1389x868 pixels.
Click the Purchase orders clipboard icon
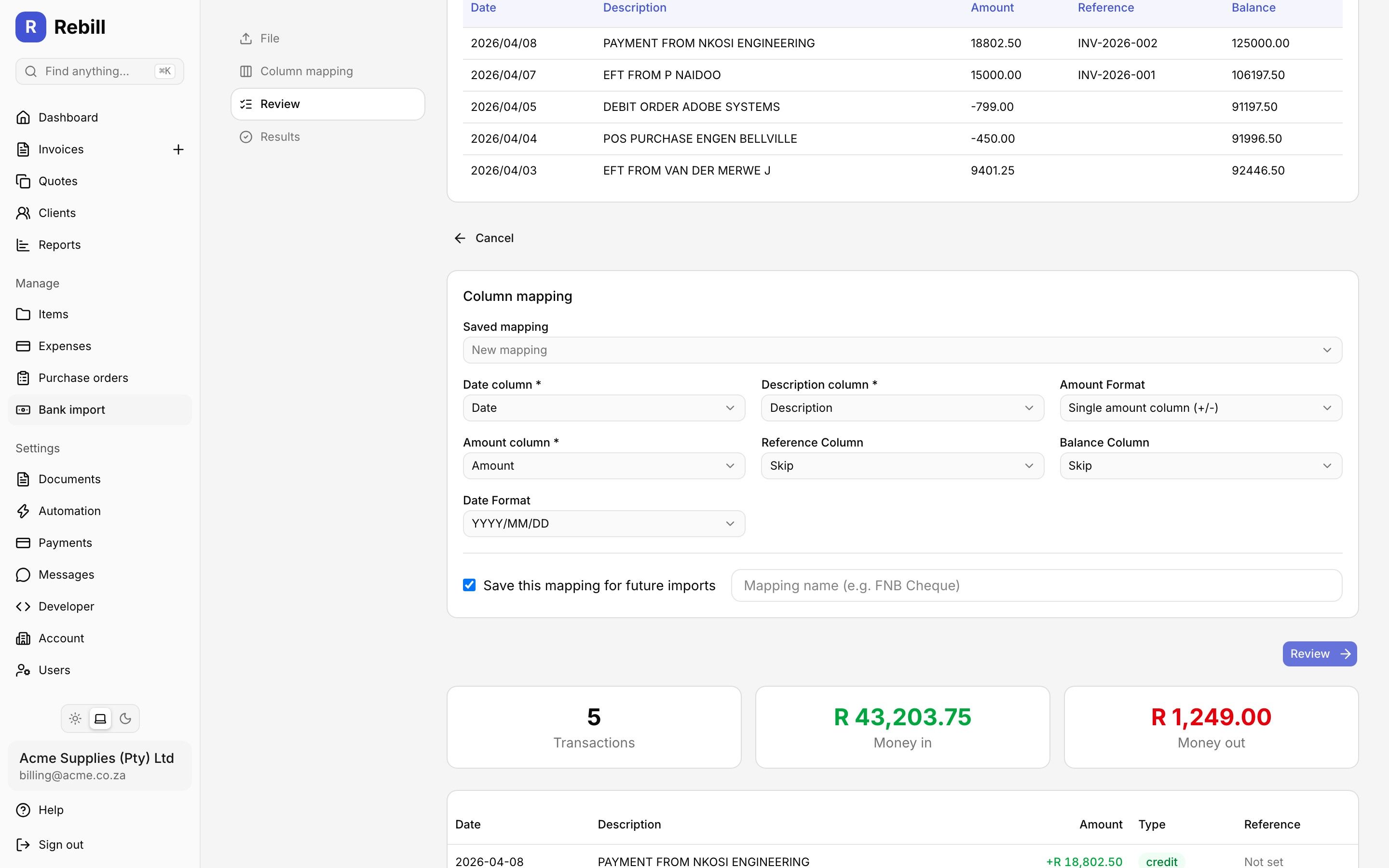[x=23, y=379]
